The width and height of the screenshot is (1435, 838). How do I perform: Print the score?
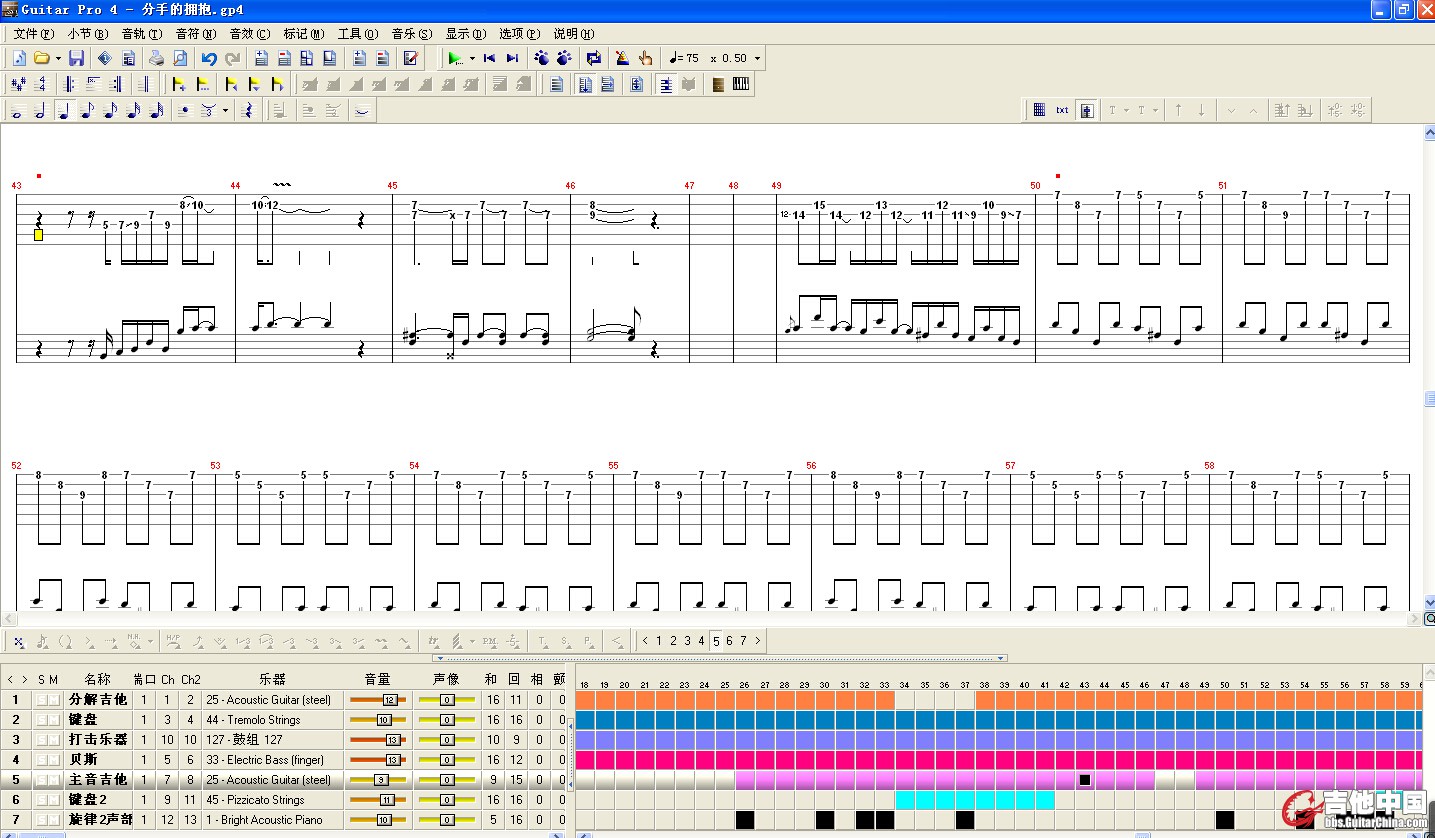tap(157, 58)
